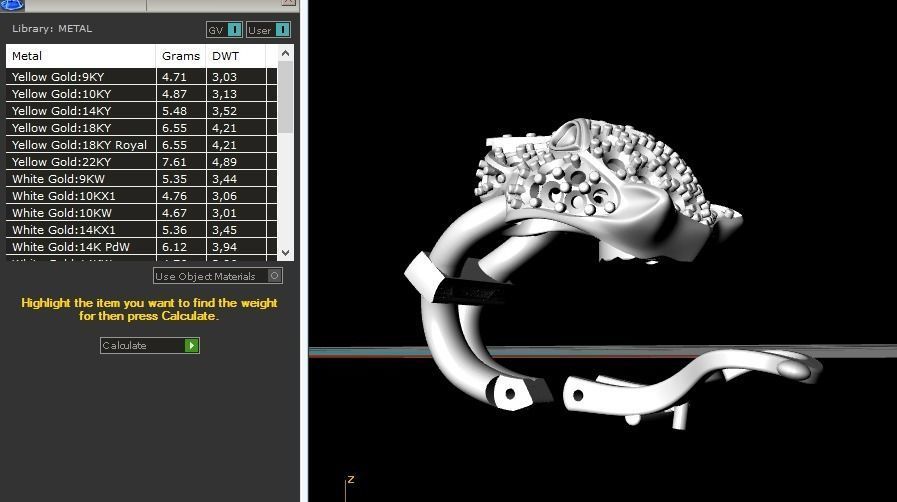Select White Gold:9KW row
The width and height of the screenshot is (897, 502).
pos(80,179)
